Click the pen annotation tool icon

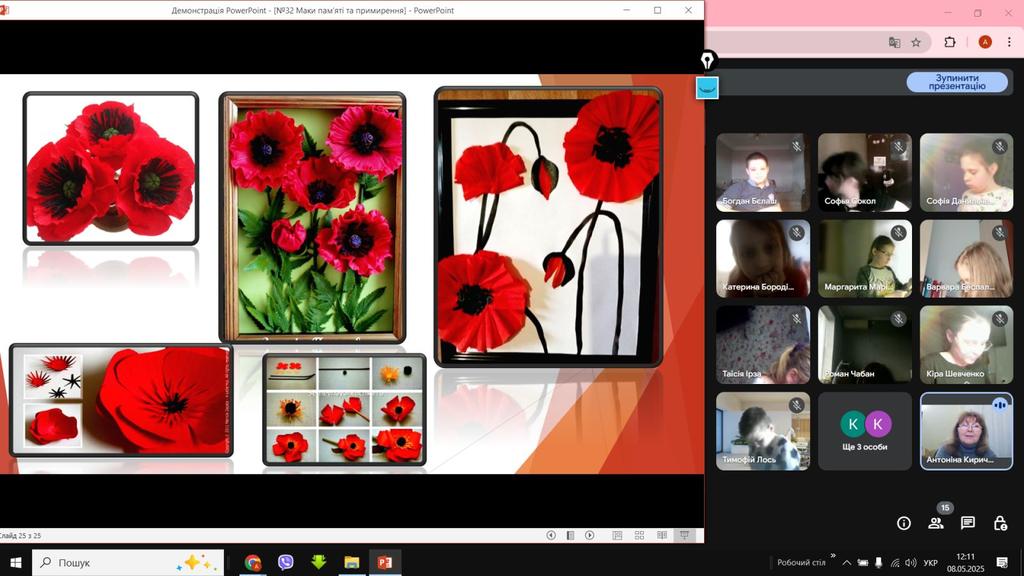tap(708, 61)
